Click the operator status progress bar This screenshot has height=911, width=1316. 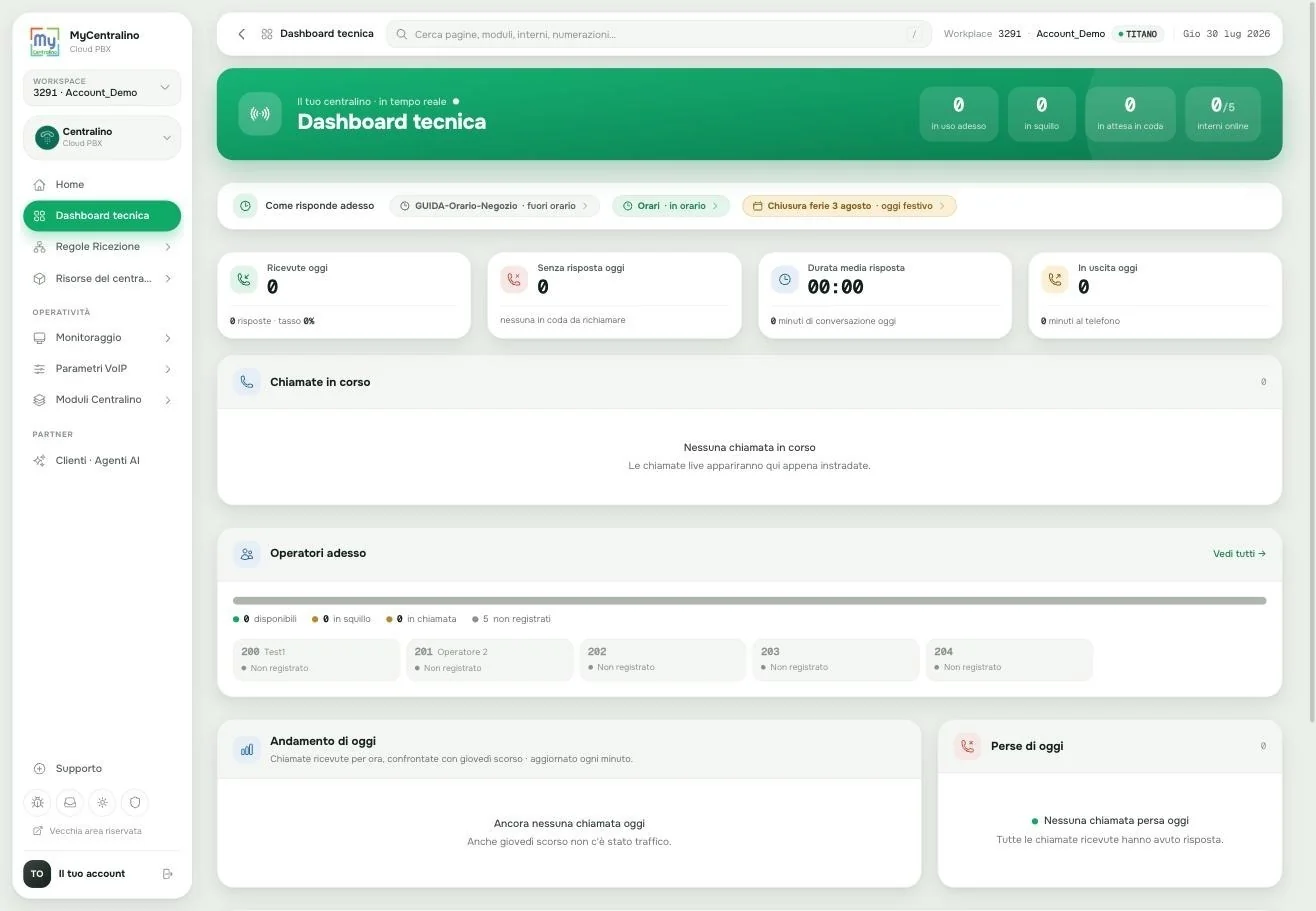coord(749,601)
